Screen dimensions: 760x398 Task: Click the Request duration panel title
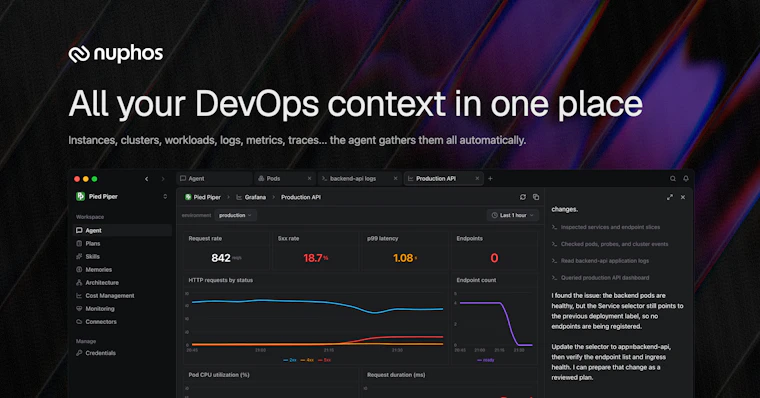click(x=396, y=375)
